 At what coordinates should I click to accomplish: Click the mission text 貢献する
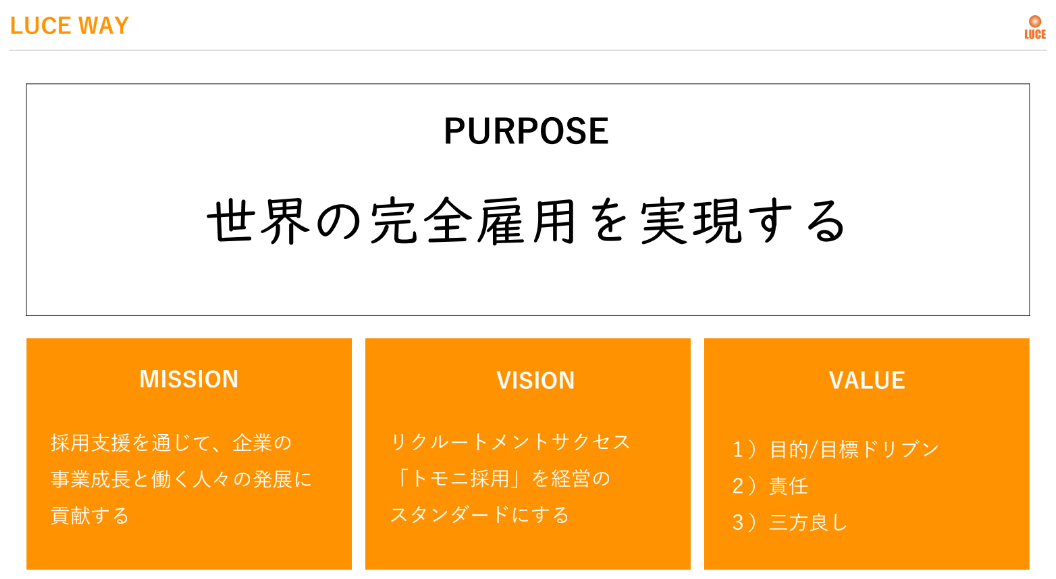tap(90, 516)
